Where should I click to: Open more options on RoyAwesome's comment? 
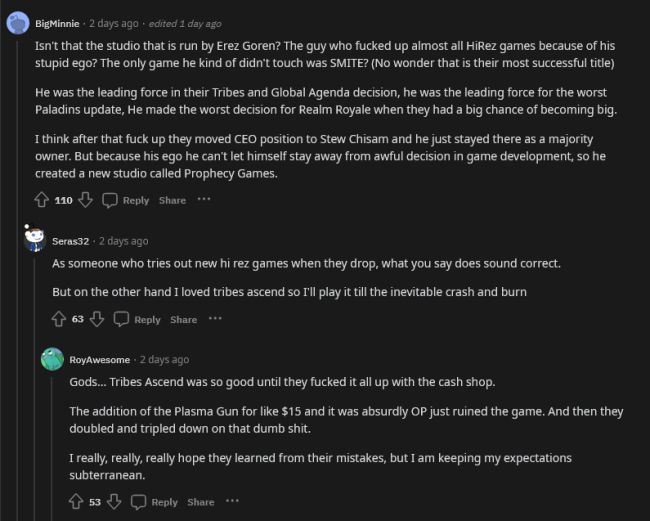point(232,502)
